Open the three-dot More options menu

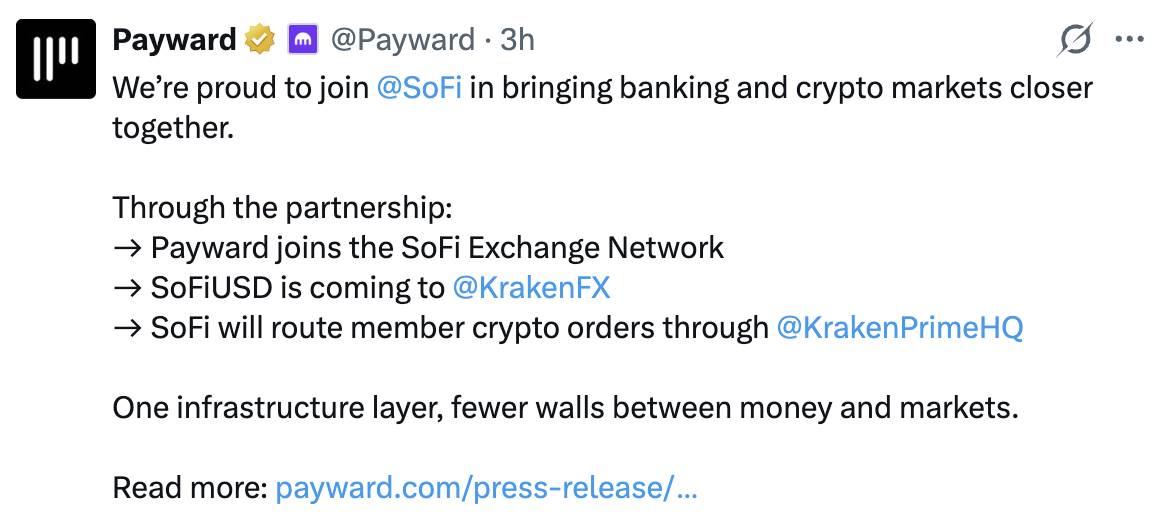click(x=1130, y=40)
